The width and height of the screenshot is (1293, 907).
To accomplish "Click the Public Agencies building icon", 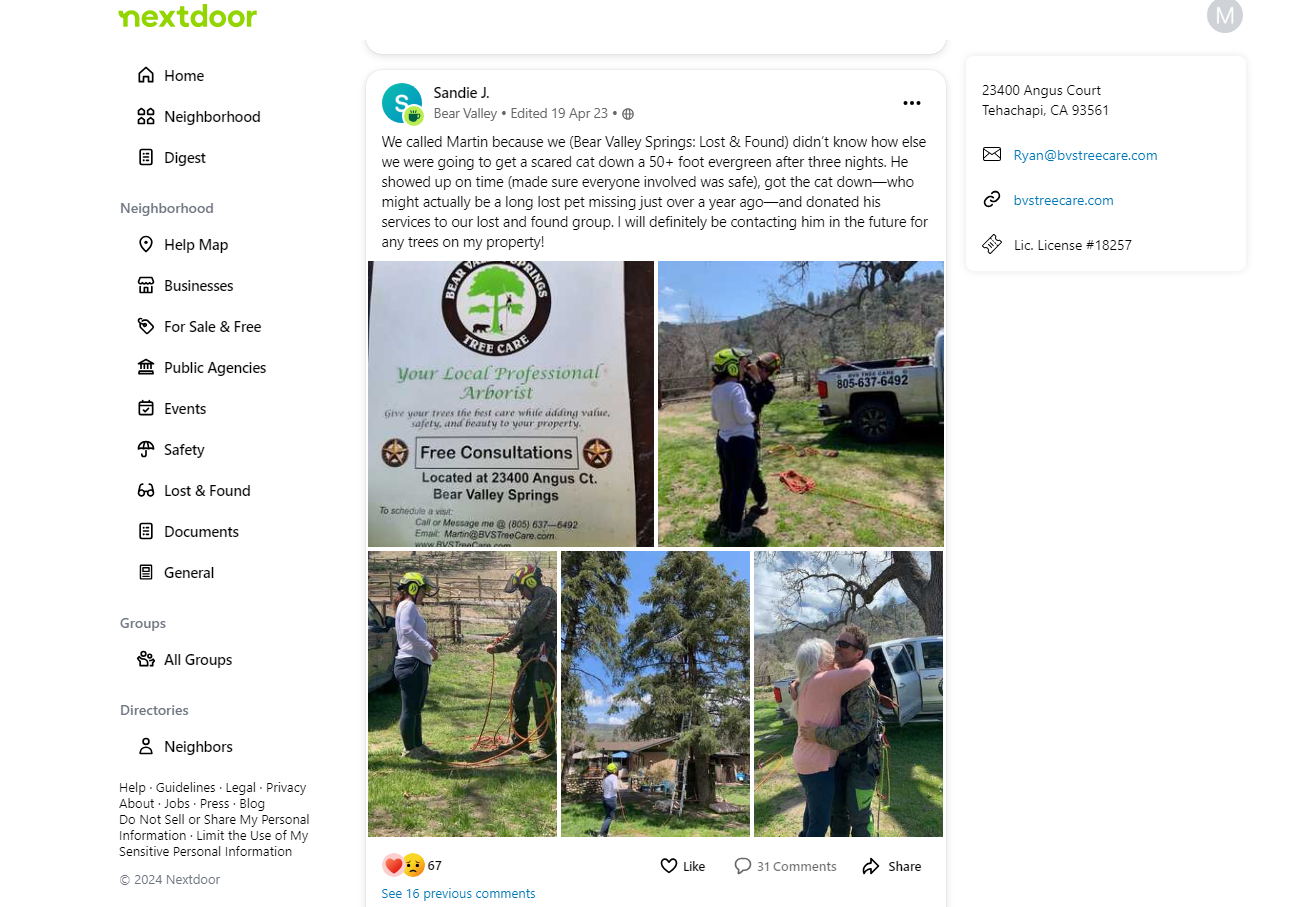I will click(146, 367).
